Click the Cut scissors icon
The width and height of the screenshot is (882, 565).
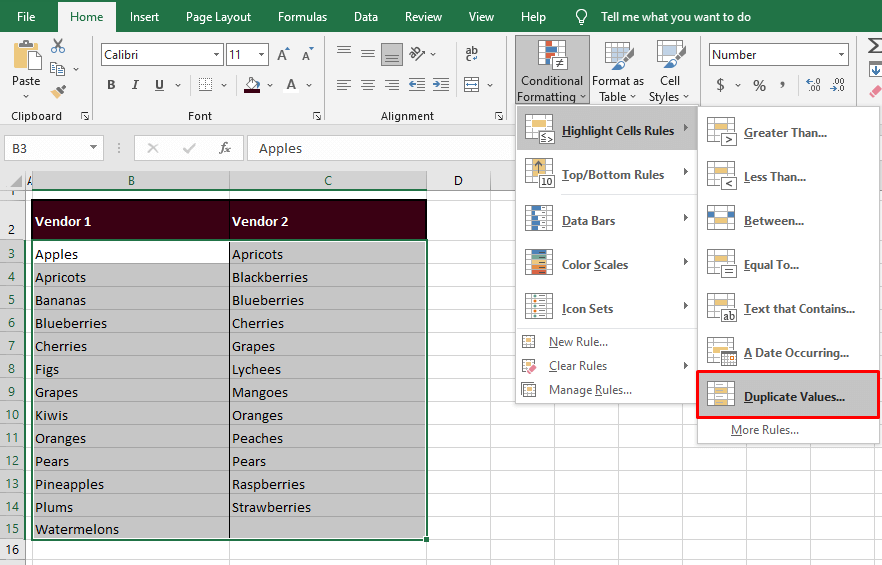click(57, 46)
